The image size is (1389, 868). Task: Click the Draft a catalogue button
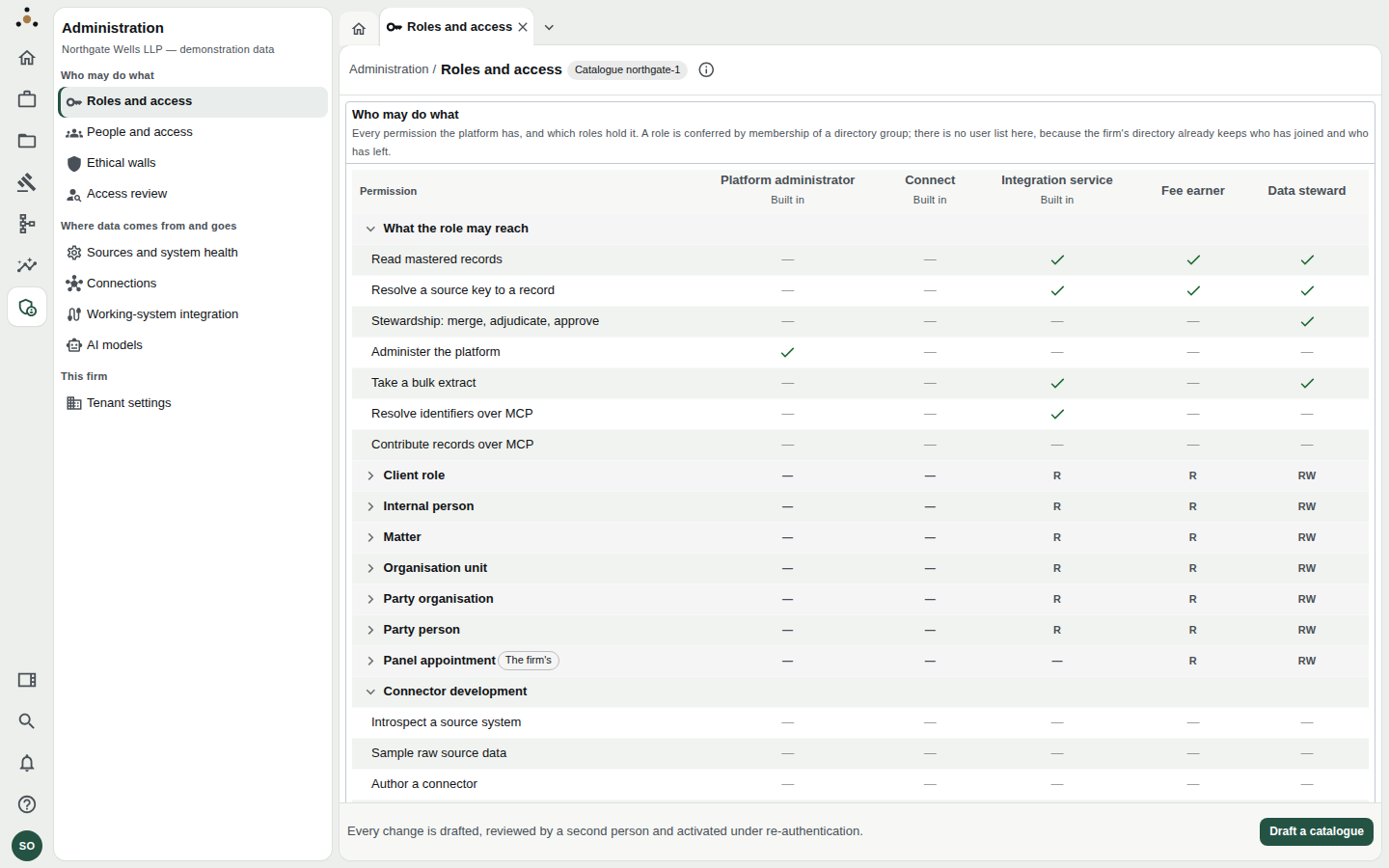1316,831
